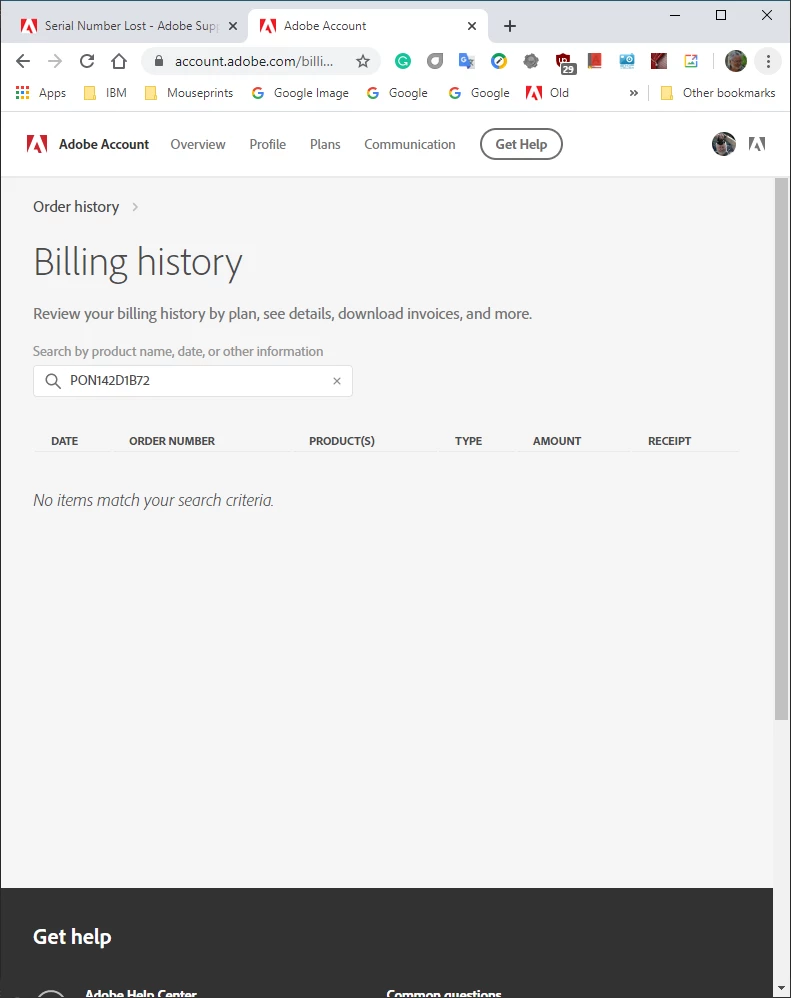The image size is (791, 998).
Task: Open the Google Translate extension
Action: click(x=466, y=61)
